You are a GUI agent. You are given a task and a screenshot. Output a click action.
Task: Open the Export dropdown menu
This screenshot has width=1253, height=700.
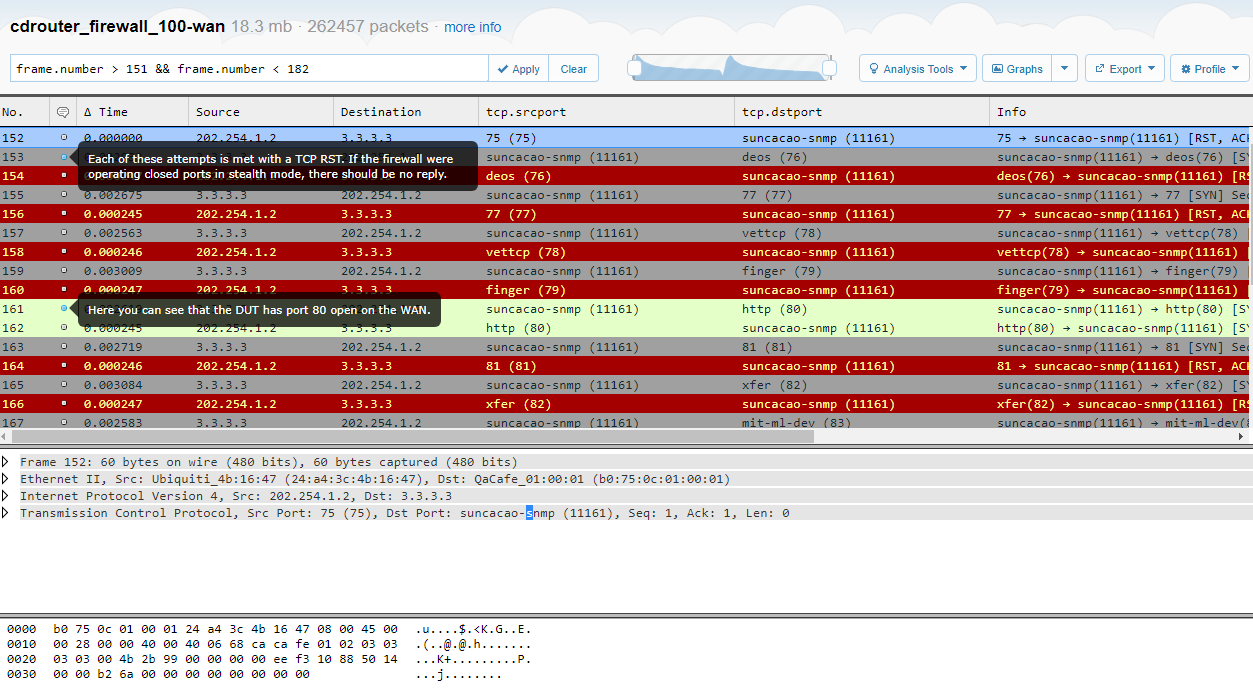click(1124, 69)
